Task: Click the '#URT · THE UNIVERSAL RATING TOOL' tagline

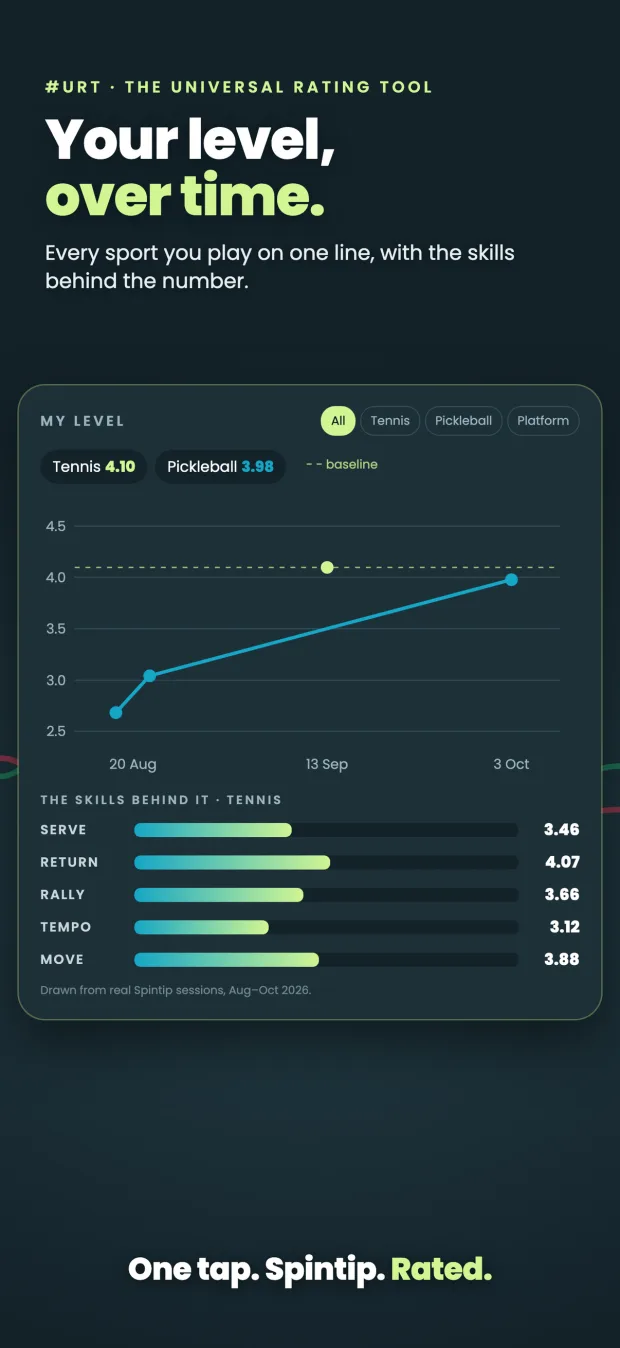Action: tap(239, 87)
